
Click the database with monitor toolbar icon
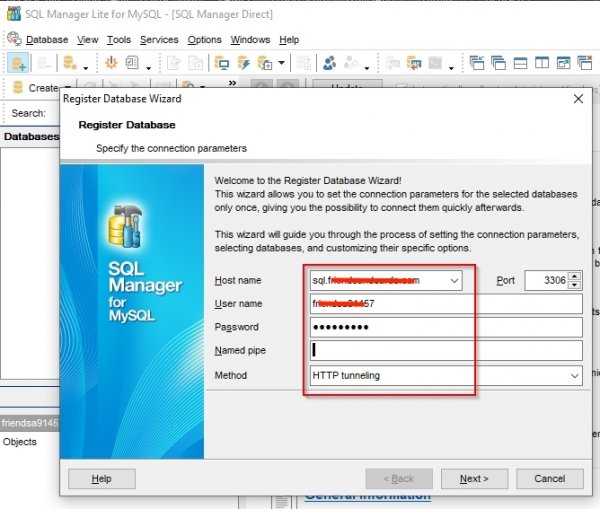[x=222, y=63]
